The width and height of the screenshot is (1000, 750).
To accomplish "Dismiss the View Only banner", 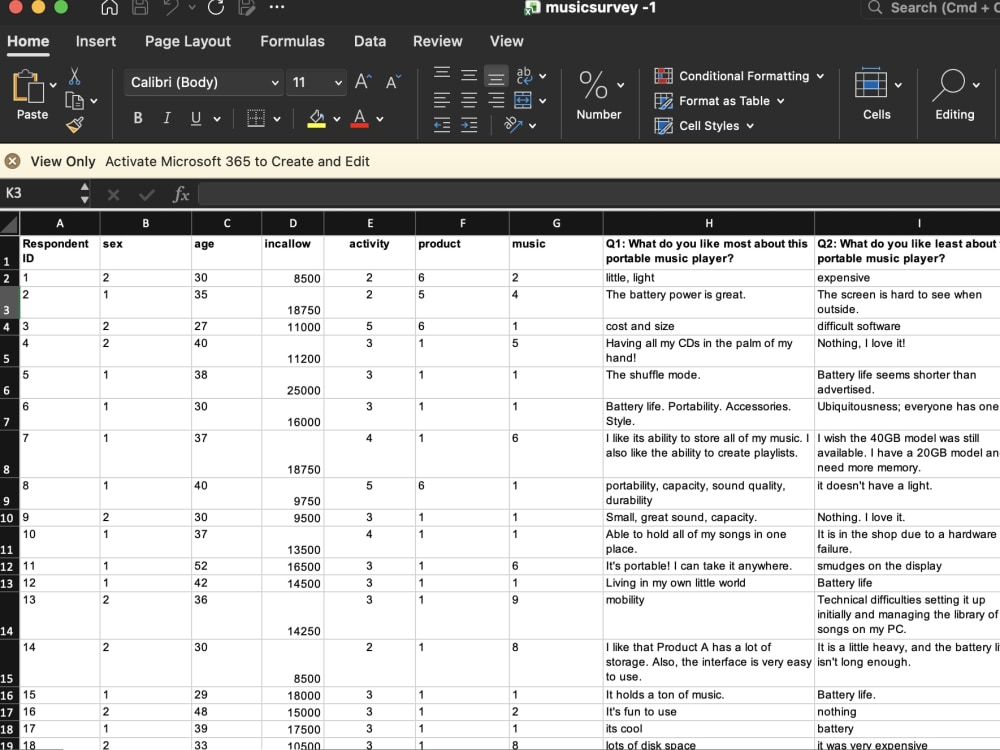I will tap(12, 161).
